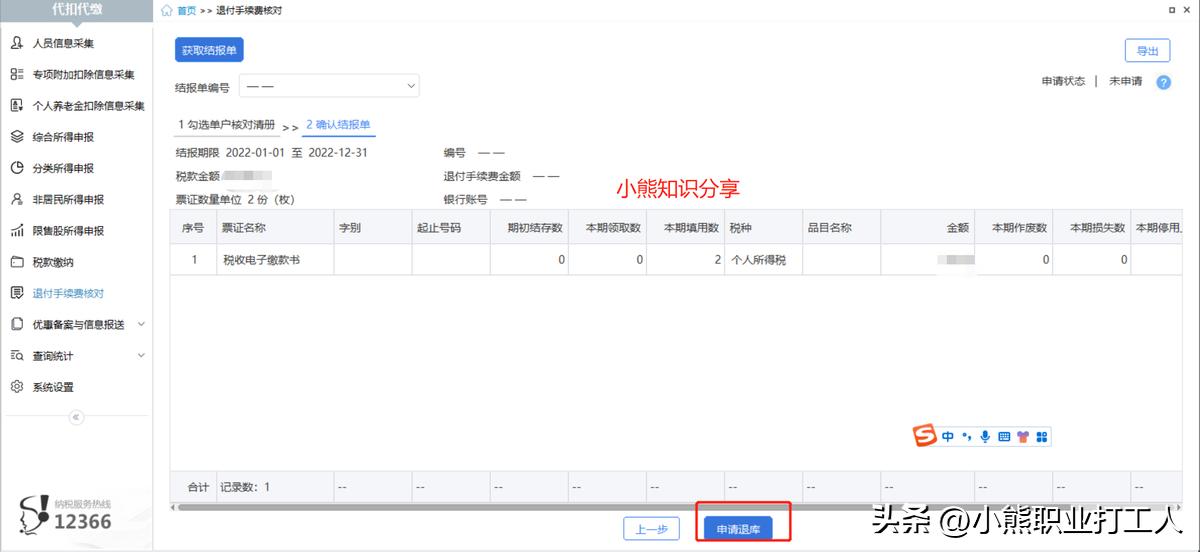Click the 专项附加扣除 list icon
The image size is (1200, 552).
coord(17,74)
